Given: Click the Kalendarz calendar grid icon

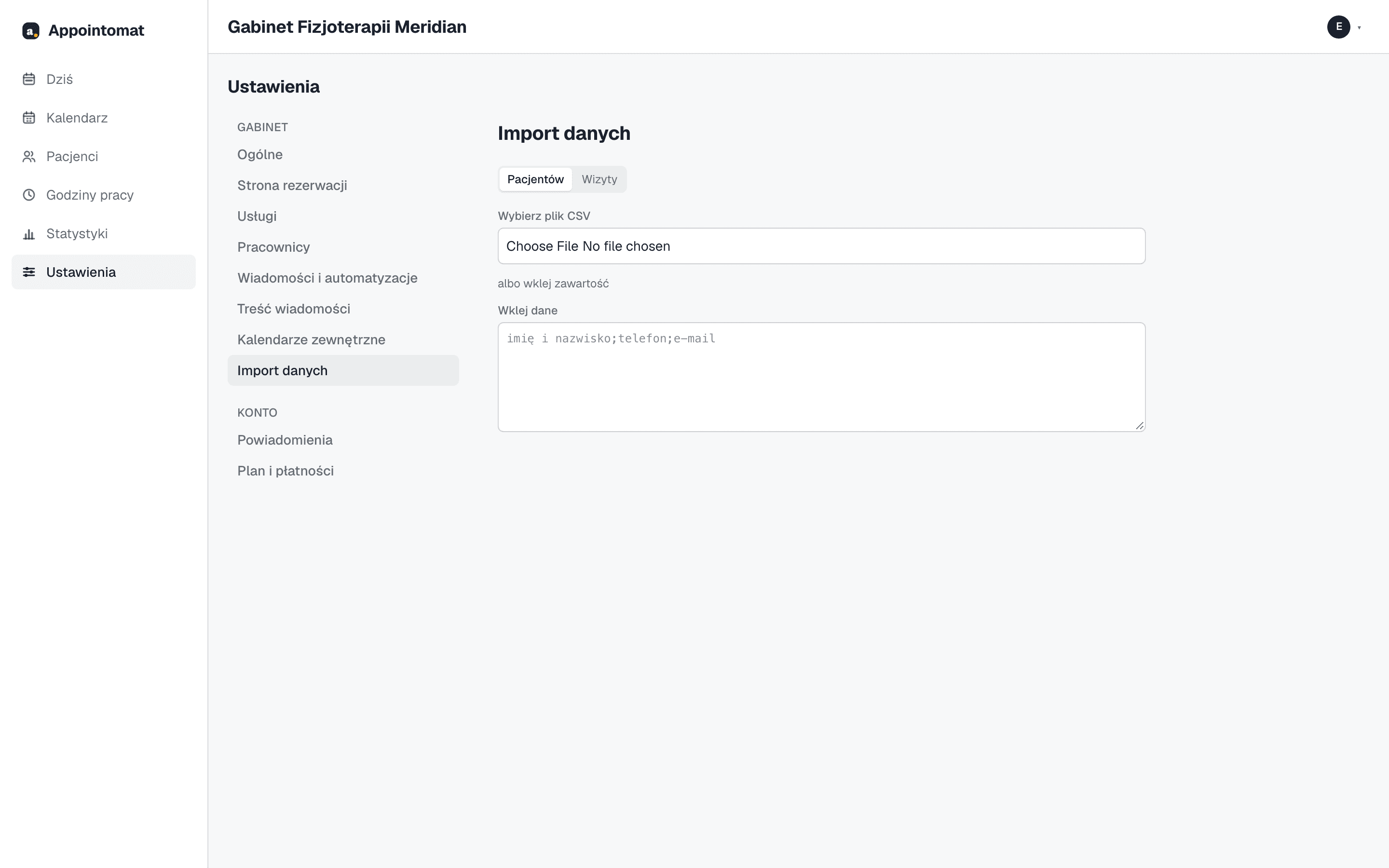Looking at the screenshot, I should coord(29,118).
